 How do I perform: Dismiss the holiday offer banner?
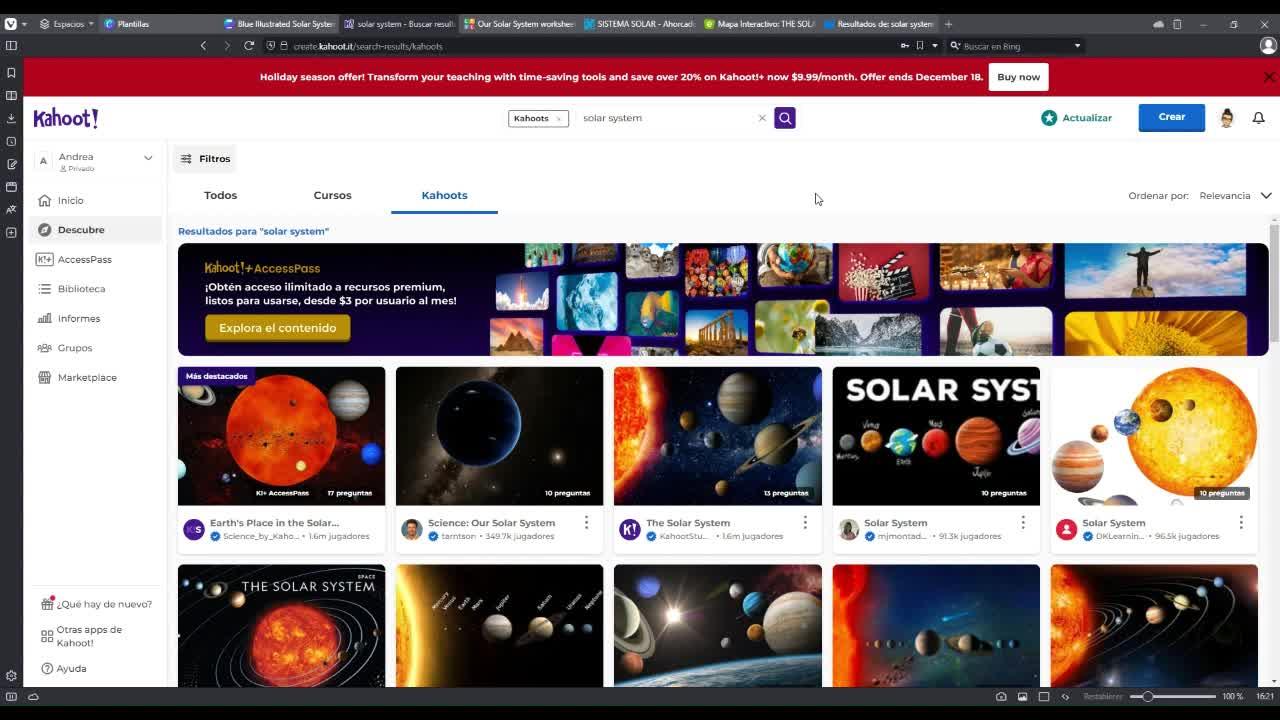[1269, 77]
